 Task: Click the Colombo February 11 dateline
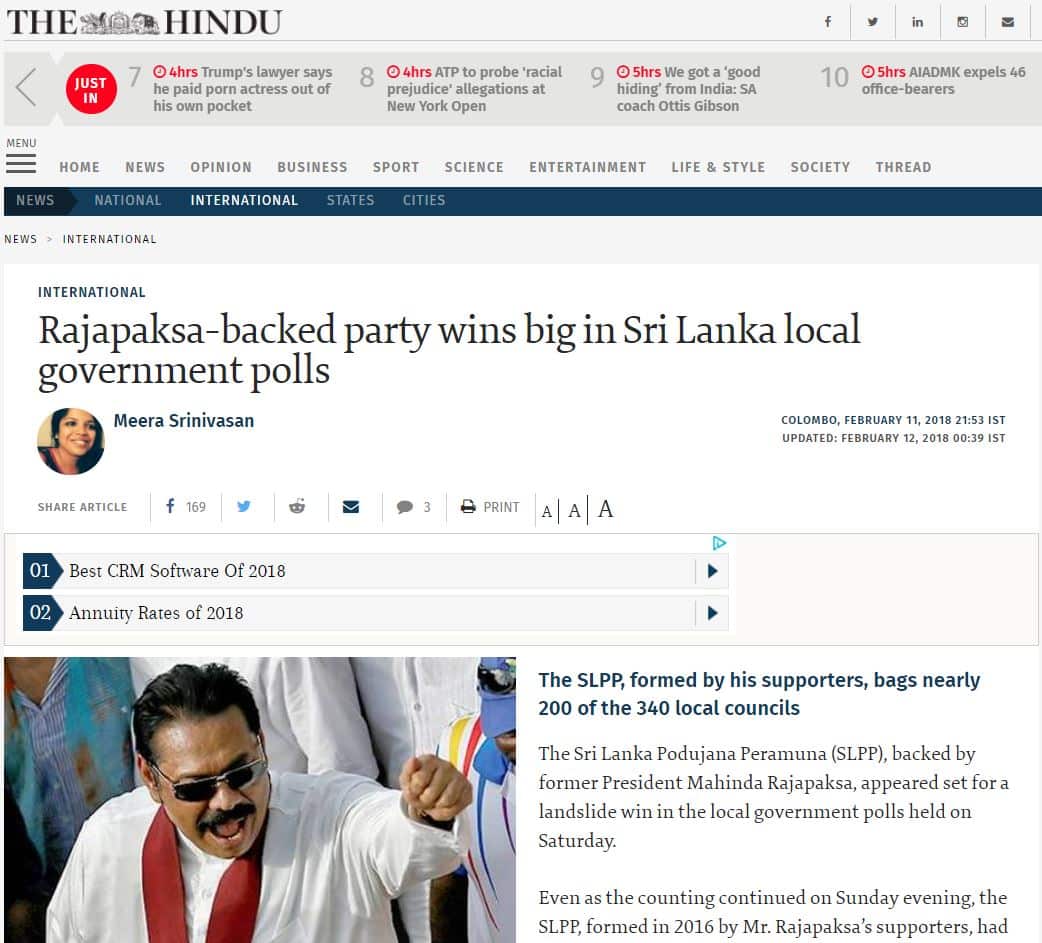[893, 420]
